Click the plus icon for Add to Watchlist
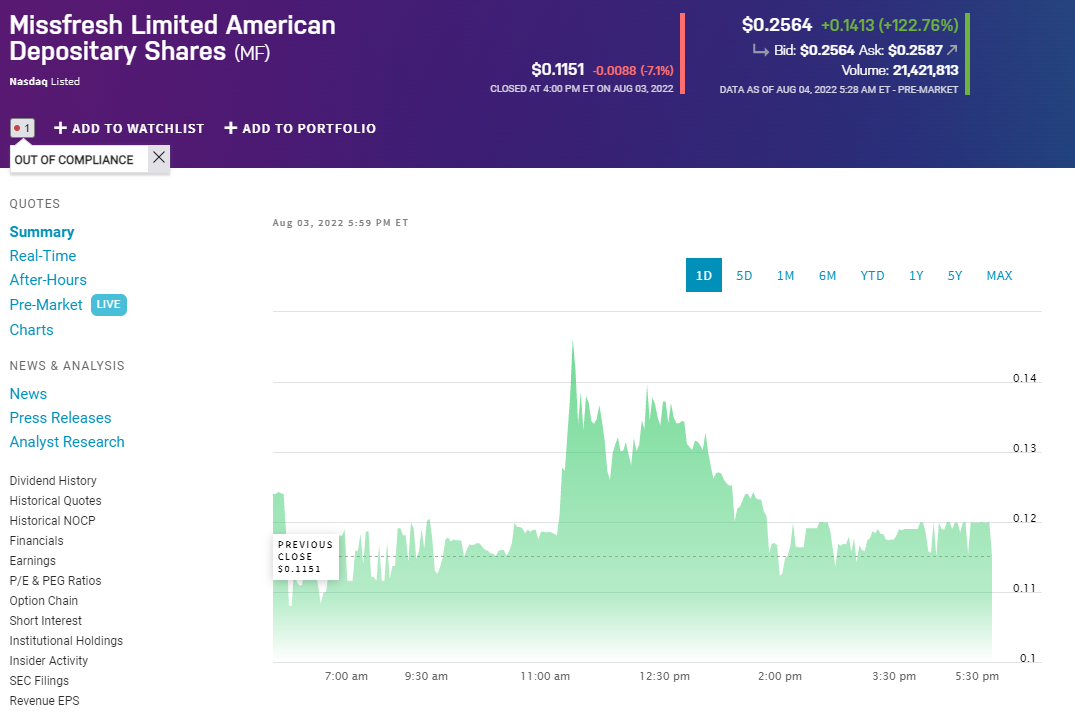 click(x=58, y=128)
